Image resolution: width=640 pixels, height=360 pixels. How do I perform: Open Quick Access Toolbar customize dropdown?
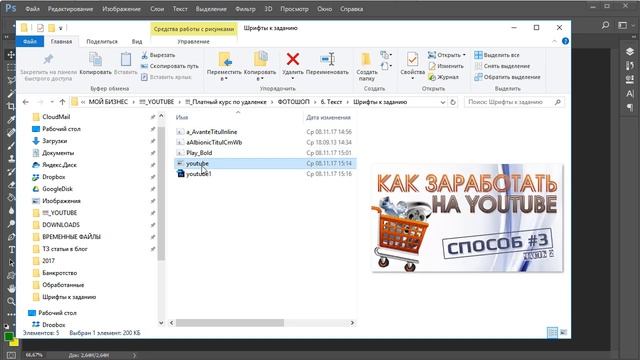click(60, 28)
